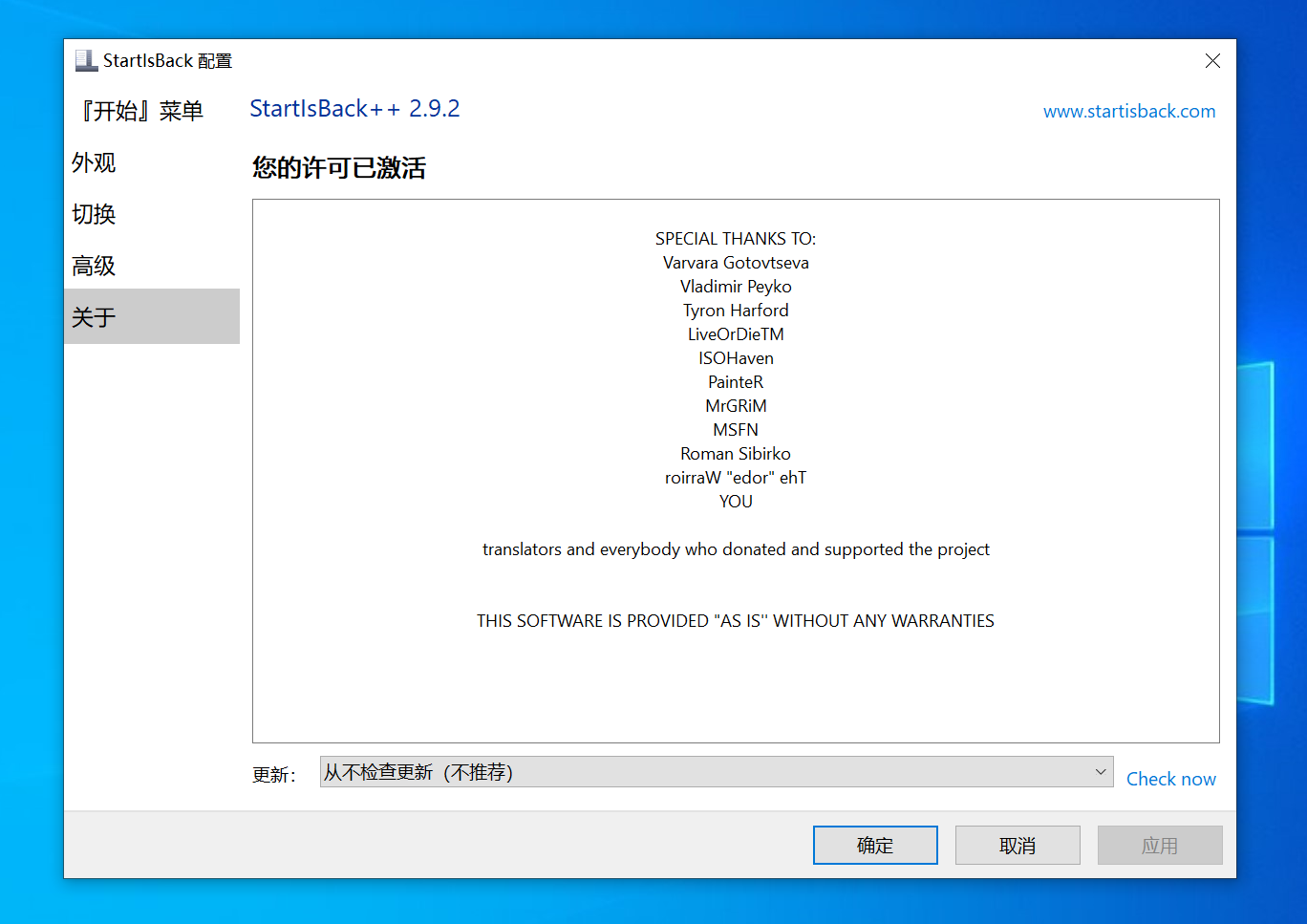Click the dialog close X button
This screenshot has height=924, width=1307.
[x=1212, y=60]
